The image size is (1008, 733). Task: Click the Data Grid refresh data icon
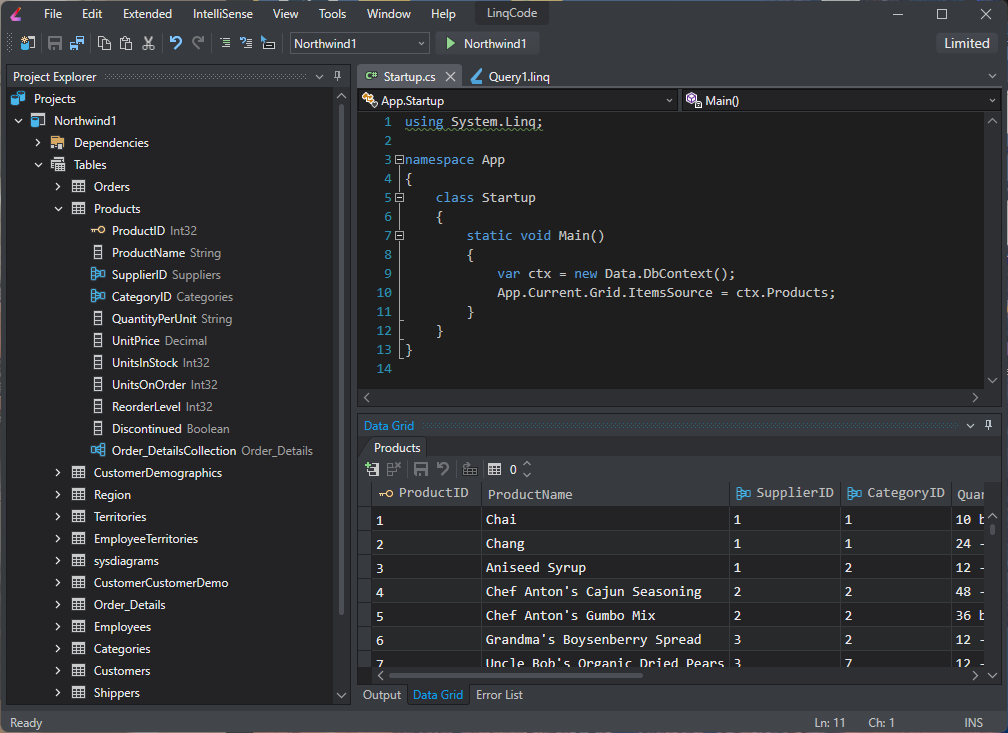click(x=470, y=469)
